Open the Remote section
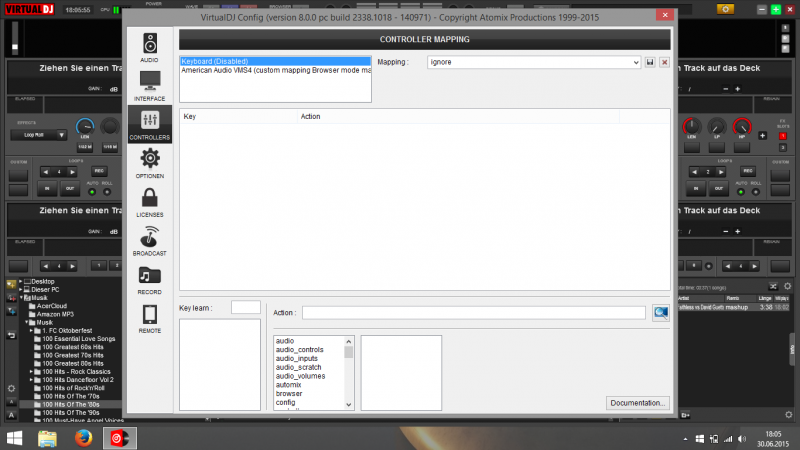This screenshot has height=450, width=800. pos(149,318)
